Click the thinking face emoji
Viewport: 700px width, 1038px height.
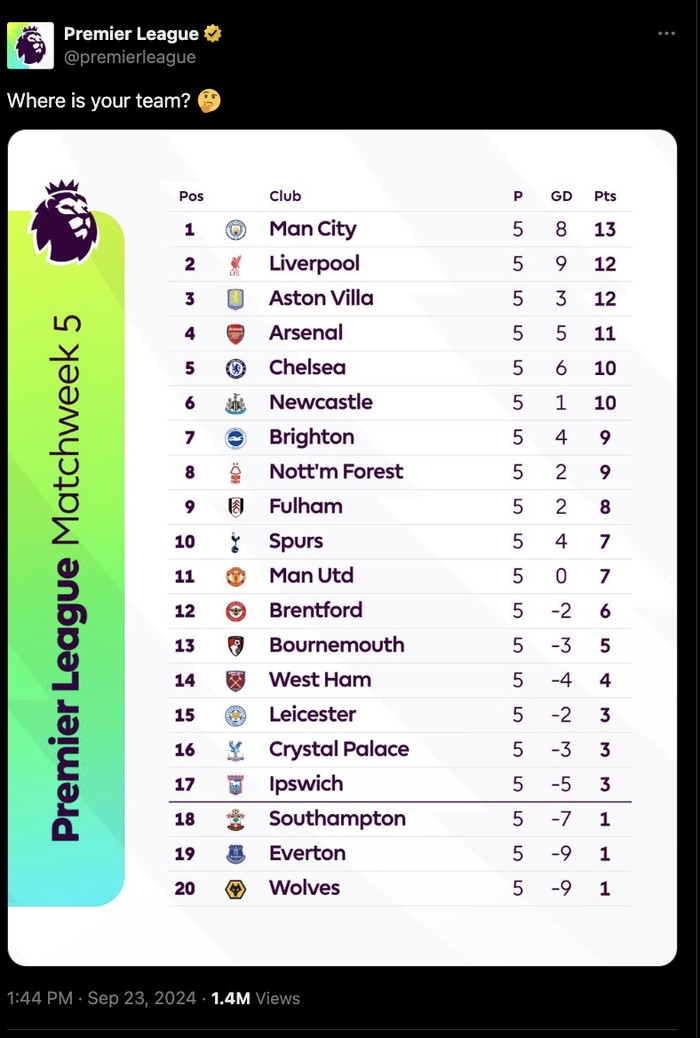click(x=209, y=101)
